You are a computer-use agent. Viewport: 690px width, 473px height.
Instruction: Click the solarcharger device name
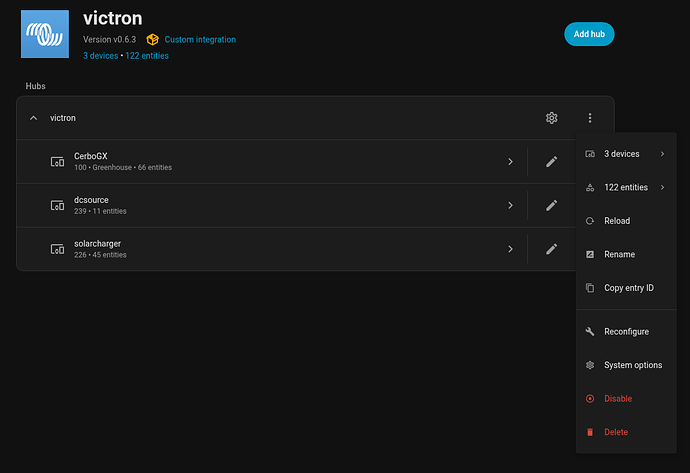(x=97, y=244)
